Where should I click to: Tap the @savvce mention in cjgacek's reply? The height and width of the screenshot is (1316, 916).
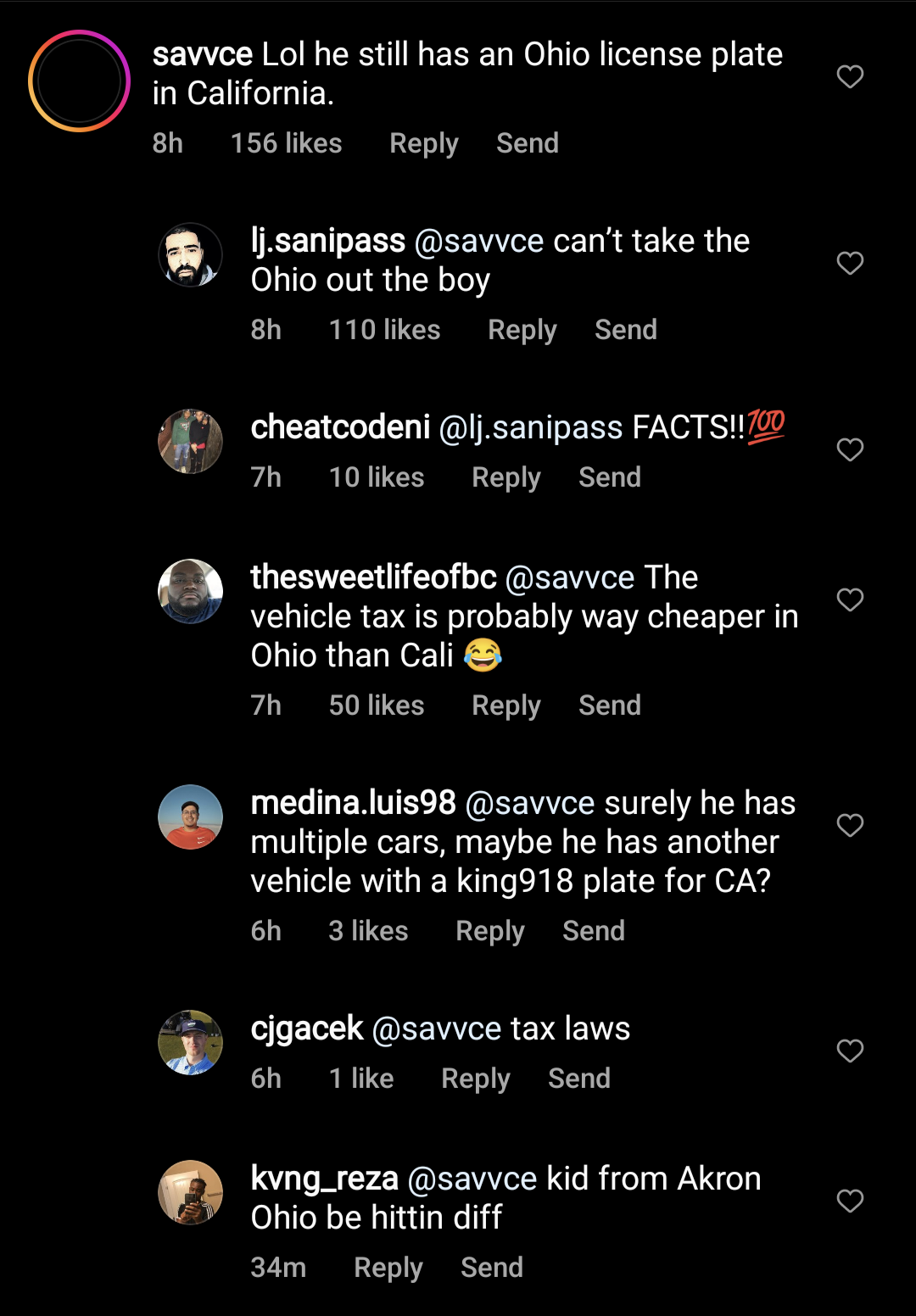pyautogui.click(x=437, y=1029)
